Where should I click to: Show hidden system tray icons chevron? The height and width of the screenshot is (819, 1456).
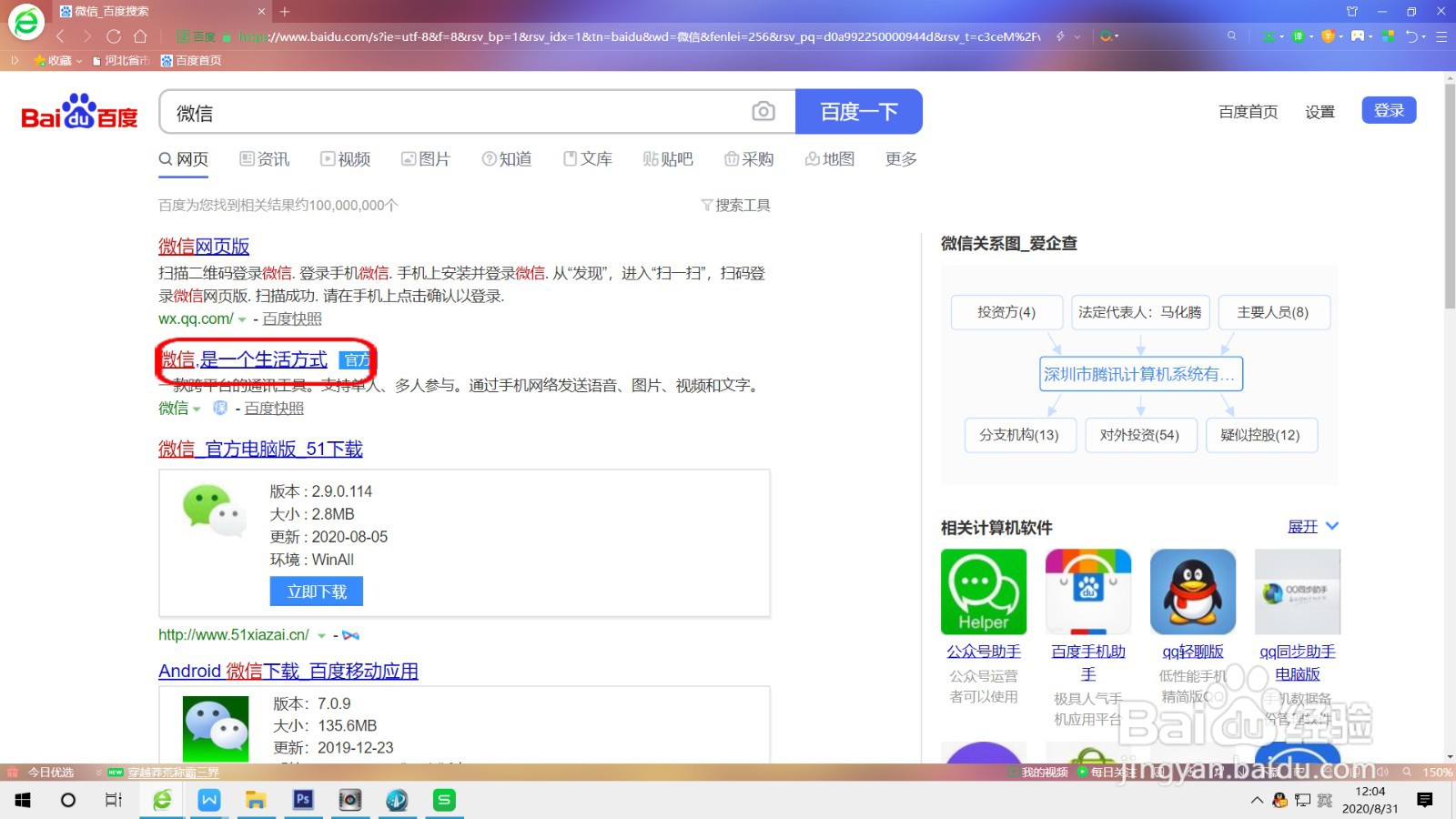coord(1257,800)
